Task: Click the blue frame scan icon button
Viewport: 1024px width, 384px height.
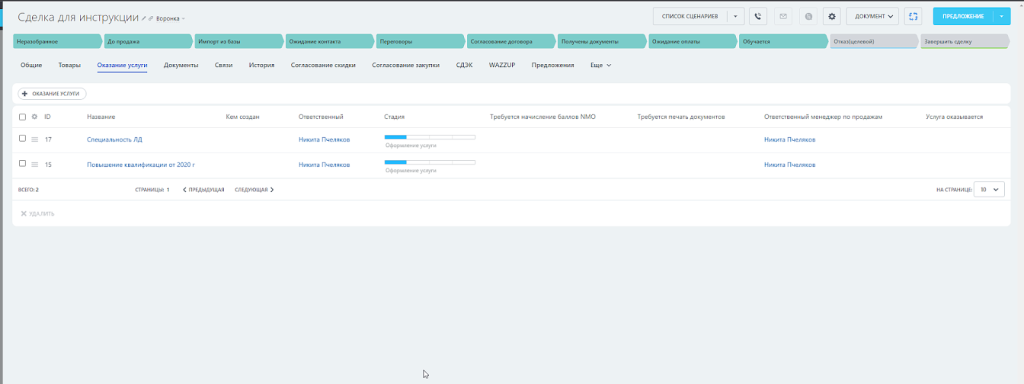Action: [x=912, y=16]
